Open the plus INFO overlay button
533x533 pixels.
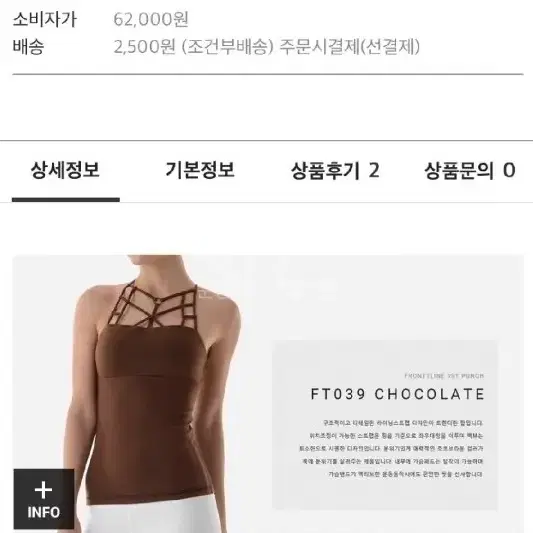tap(44, 499)
